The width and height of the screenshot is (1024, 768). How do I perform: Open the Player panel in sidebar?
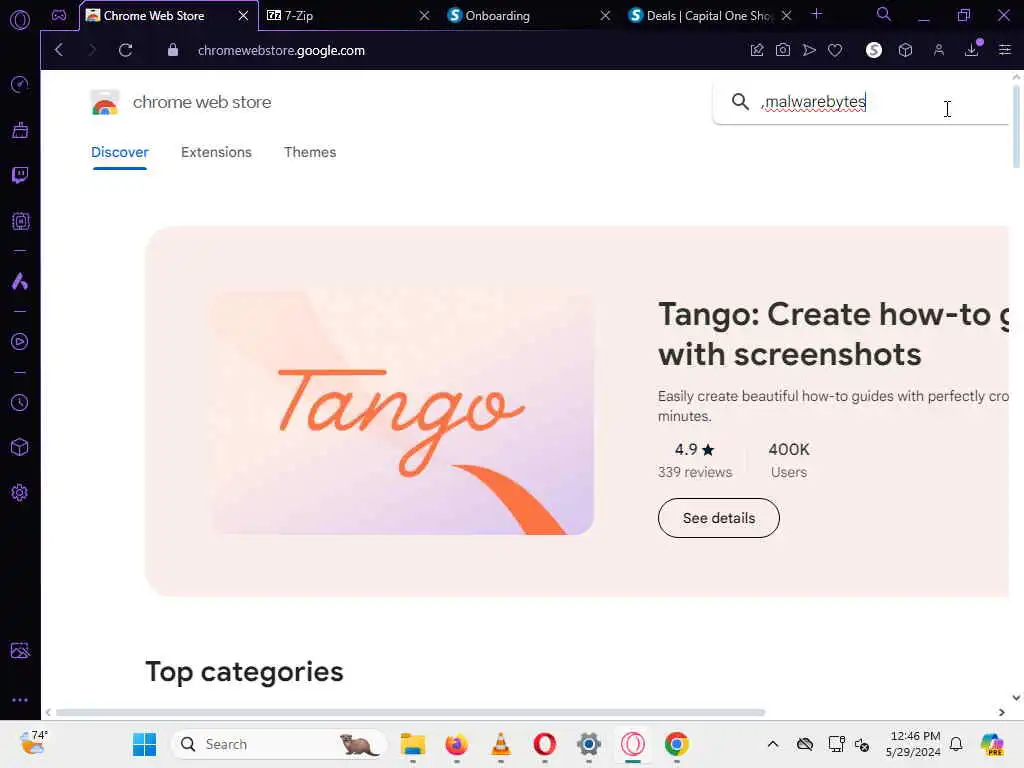[x=20, y=342]
